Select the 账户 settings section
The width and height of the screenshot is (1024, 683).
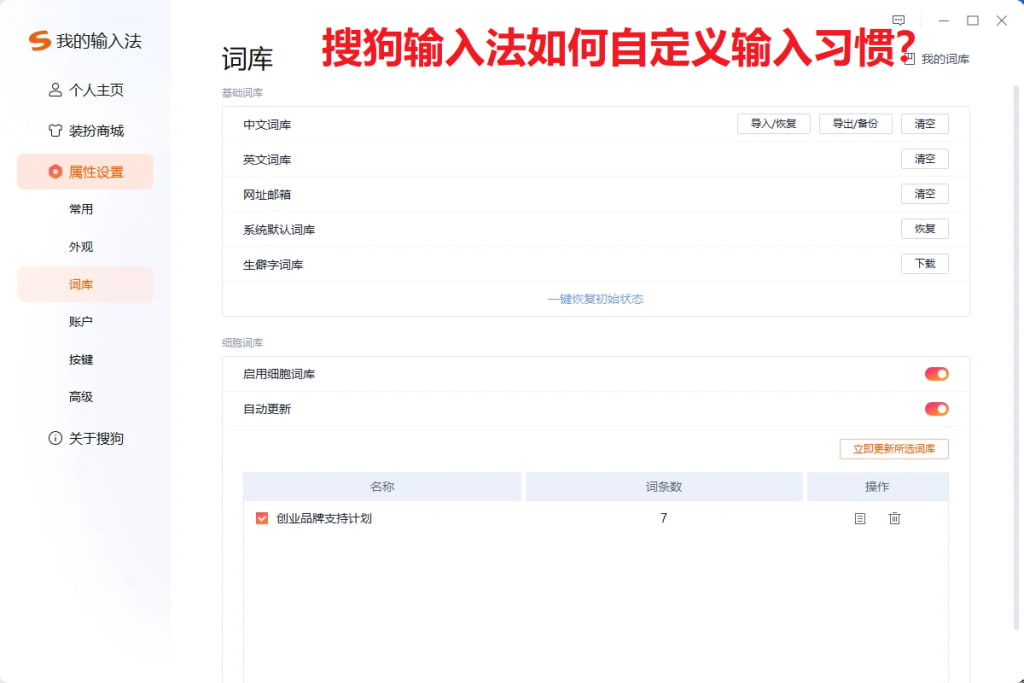click(80, 321)
